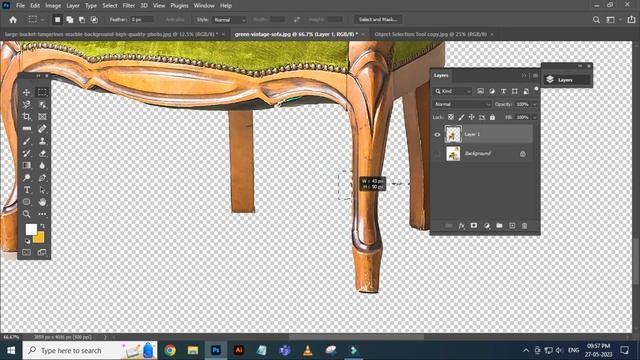Open the Plugins menu
The height and width of the screenshot is (360, 640).
coord(179,6)
